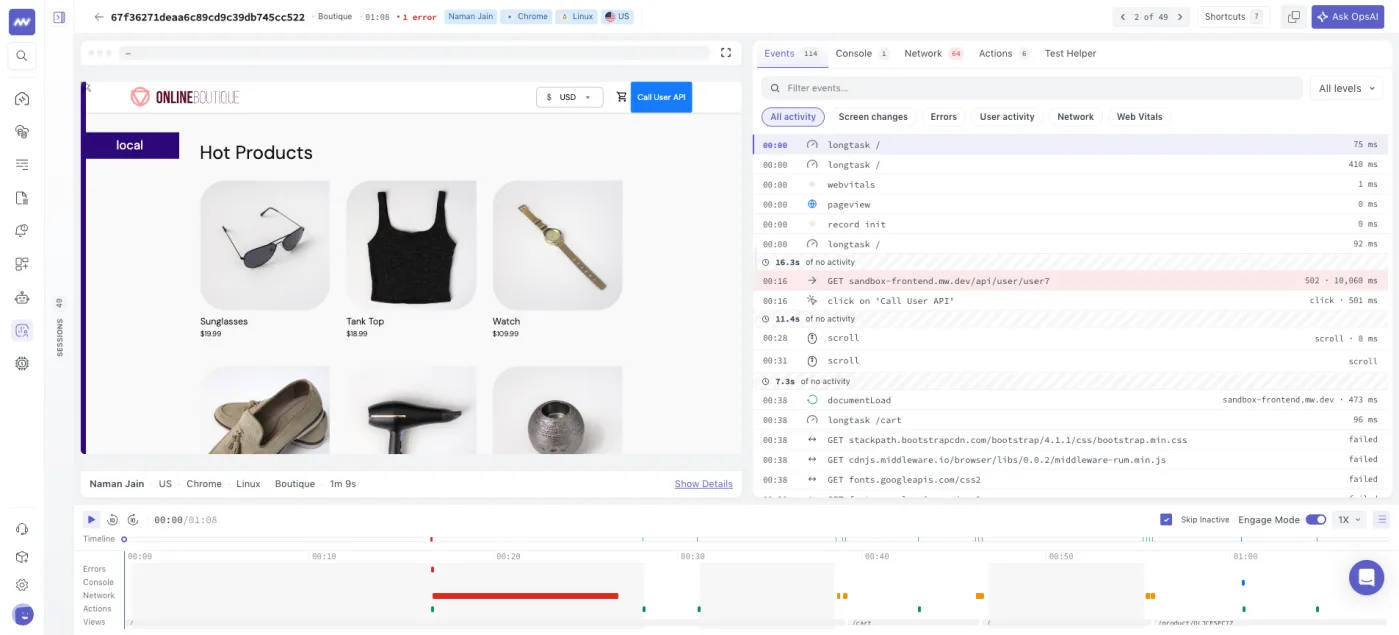Click the long red Network bar on timeline

click(x=525, y=596)
